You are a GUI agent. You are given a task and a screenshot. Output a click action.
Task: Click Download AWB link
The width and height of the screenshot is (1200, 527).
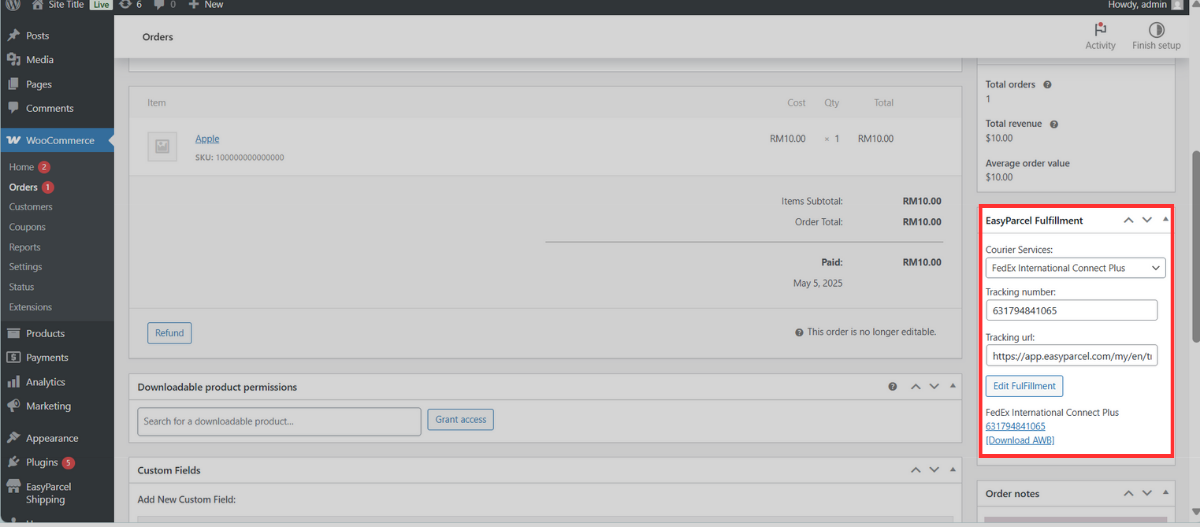tap(1020, 440)
